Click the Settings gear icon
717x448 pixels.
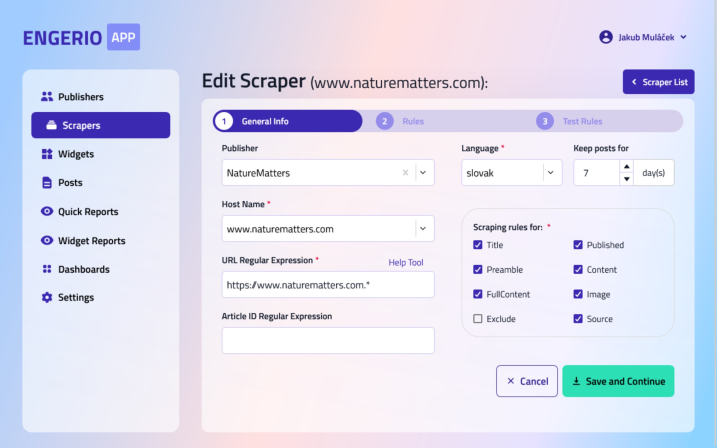(x=47, y=297)
